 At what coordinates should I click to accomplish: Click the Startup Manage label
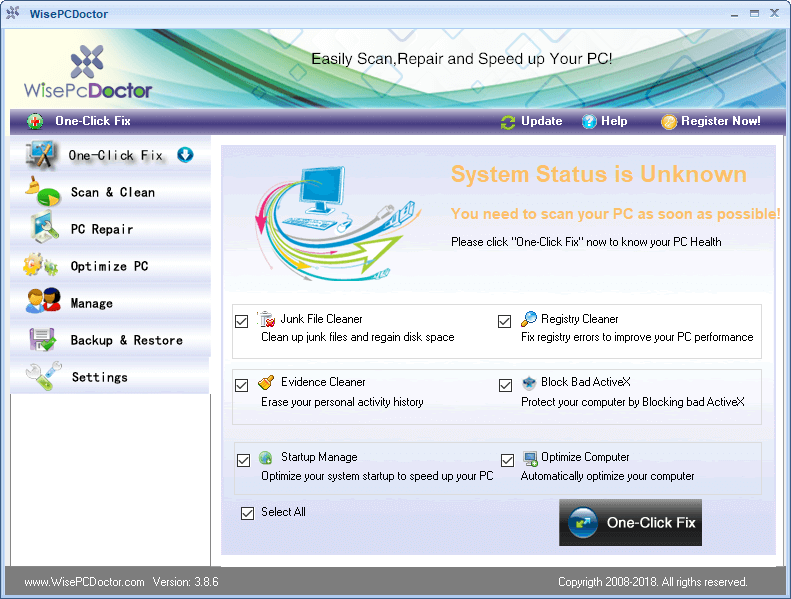point(319,457)
